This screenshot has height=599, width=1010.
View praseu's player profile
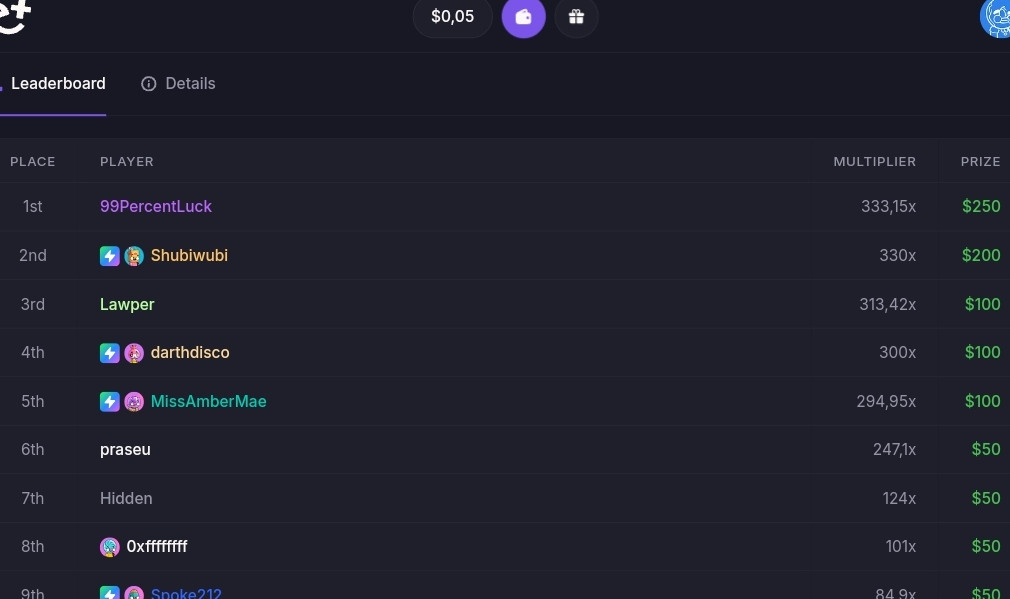[x=125, y=450]
